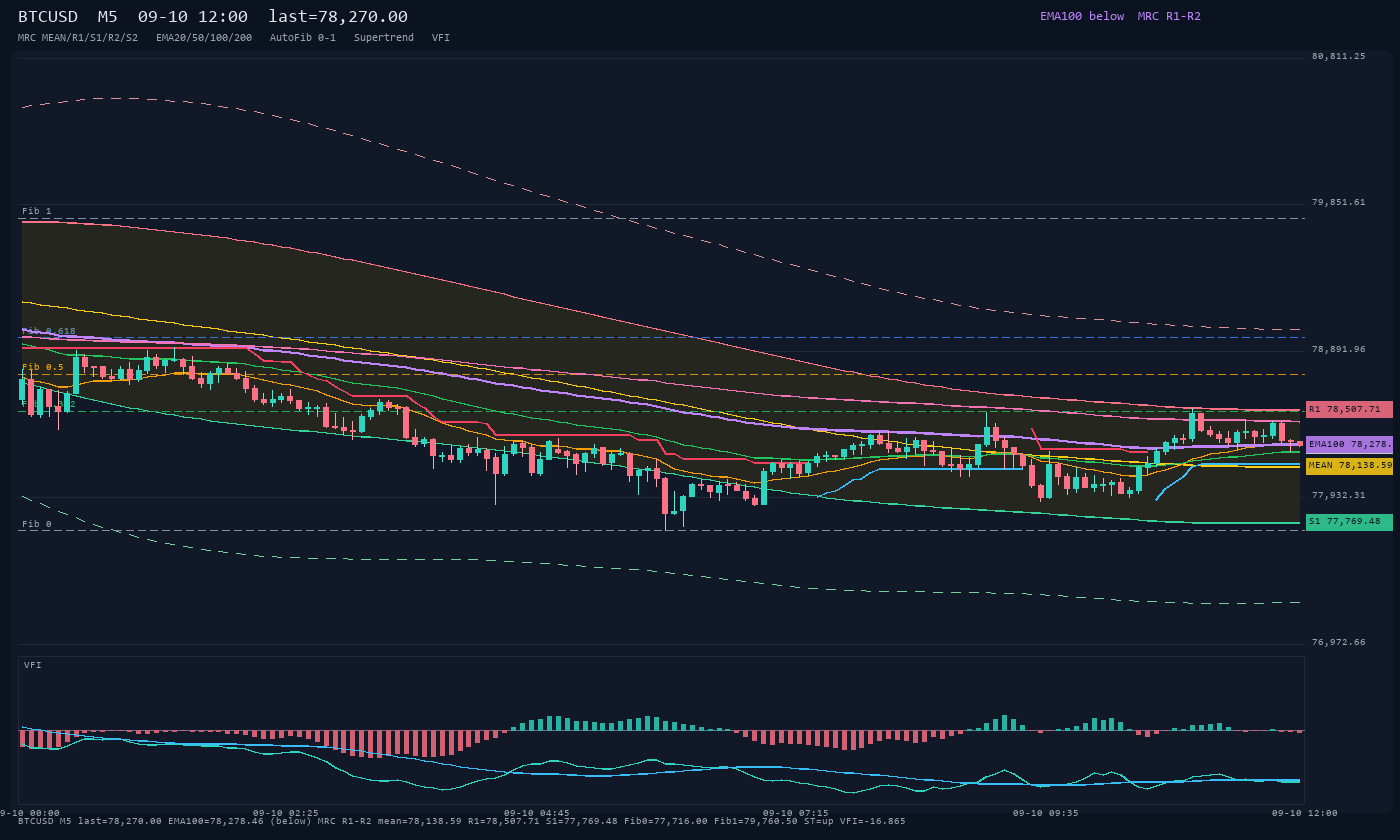The width and height of the screenshot is (1400, 840).
Task: Click the "MRC MEAN/R1/S1/R2/S2" legend entry
Action: click(x=78, y=38)
